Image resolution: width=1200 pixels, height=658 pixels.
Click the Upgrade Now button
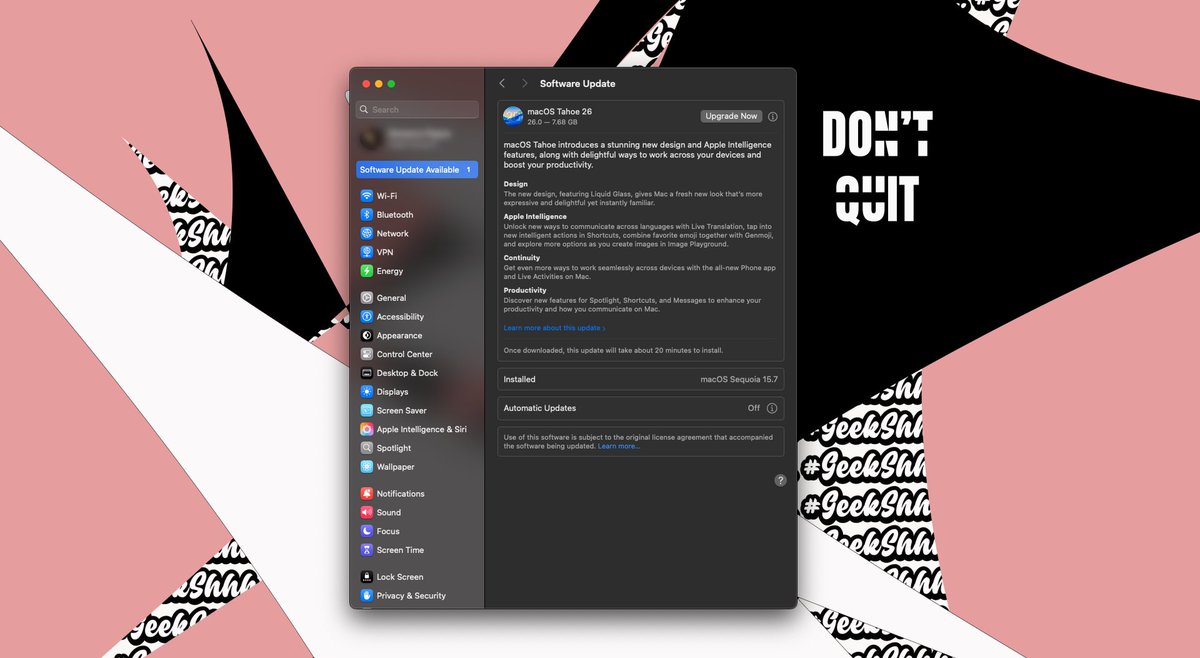[x=732, y=116]
